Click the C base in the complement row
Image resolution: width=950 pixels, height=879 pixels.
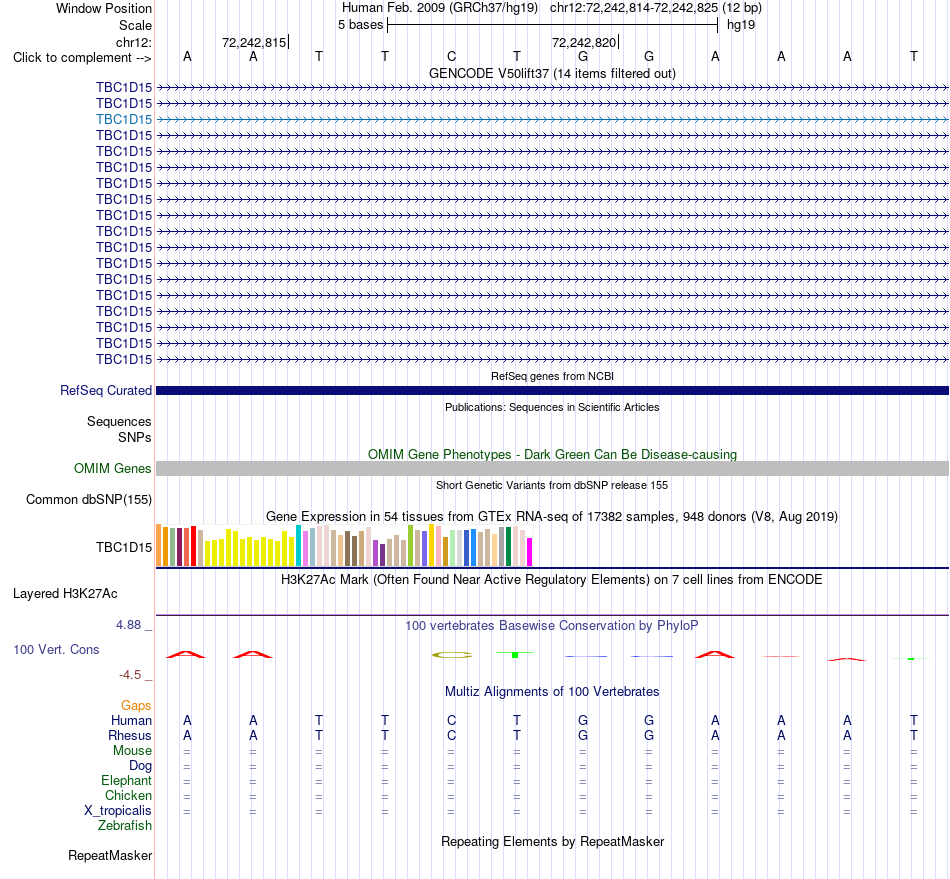(x=451, y=56)
